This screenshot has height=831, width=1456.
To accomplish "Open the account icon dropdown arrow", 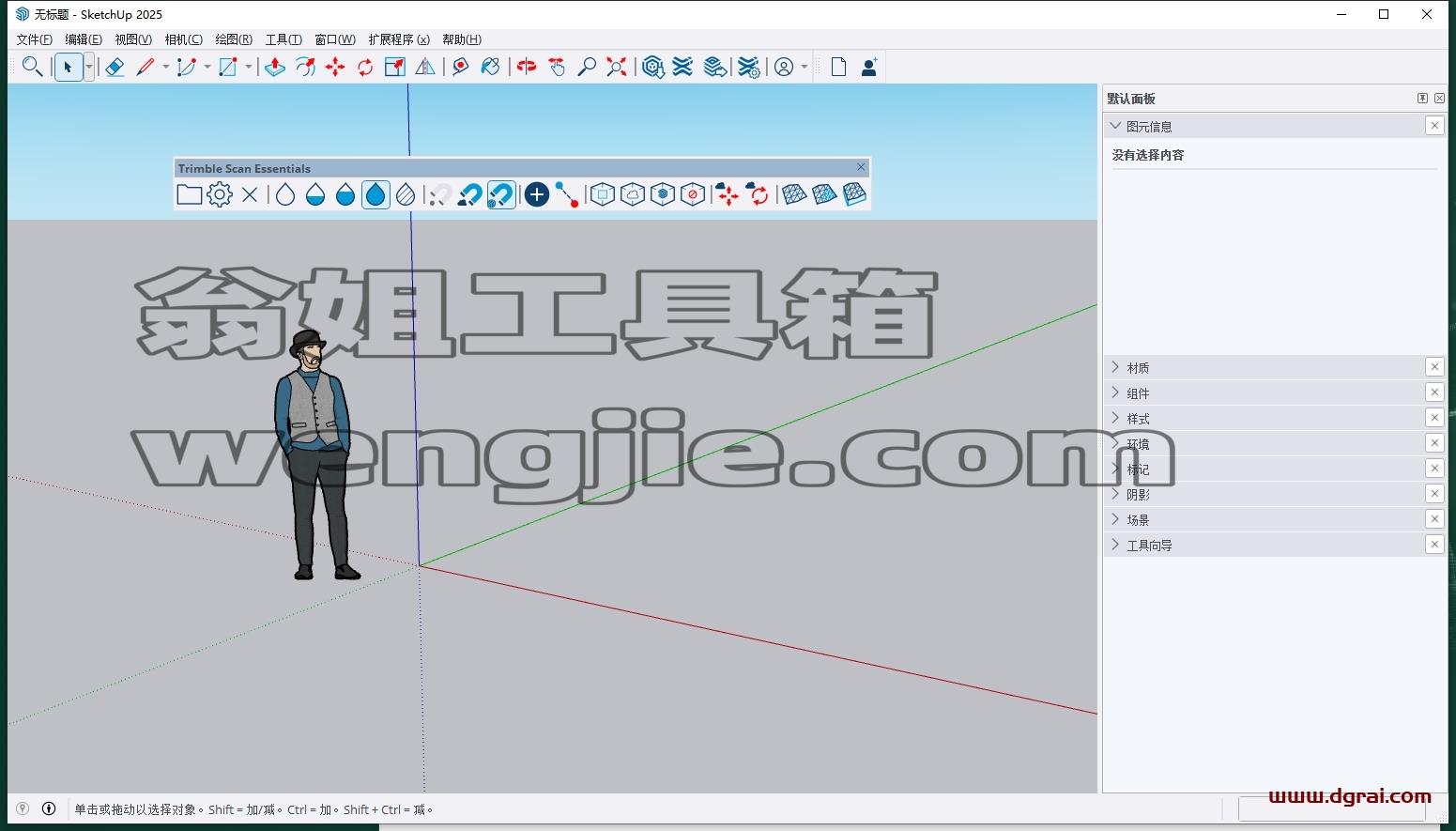I will (805, 67).
